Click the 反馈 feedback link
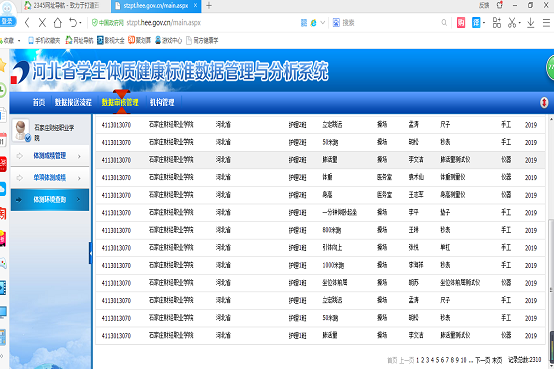Image resolution: width=554 pixels, height=369 pixels. (x=484, y=5)
